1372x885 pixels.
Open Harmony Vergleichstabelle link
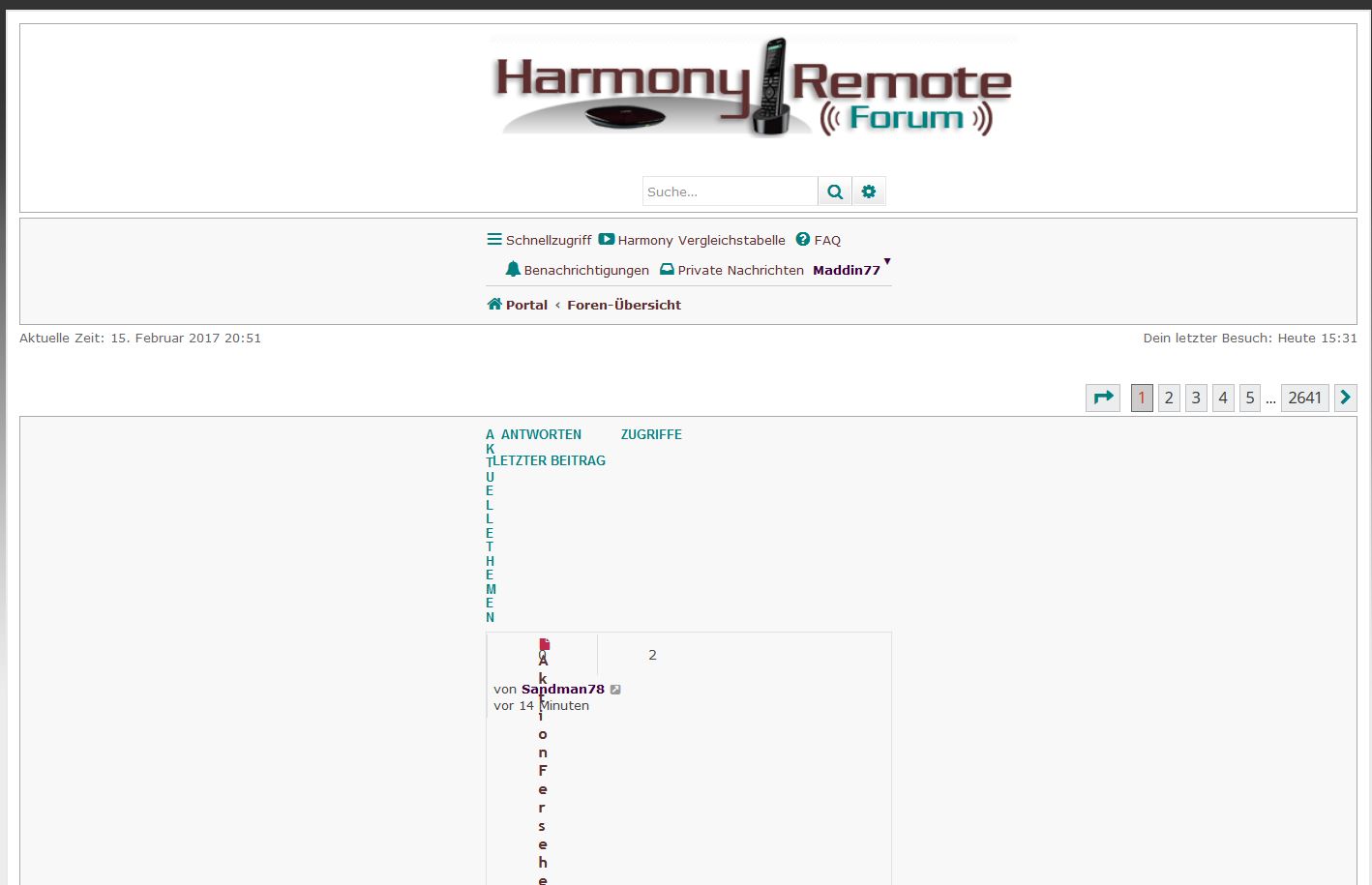coord(701,240)
